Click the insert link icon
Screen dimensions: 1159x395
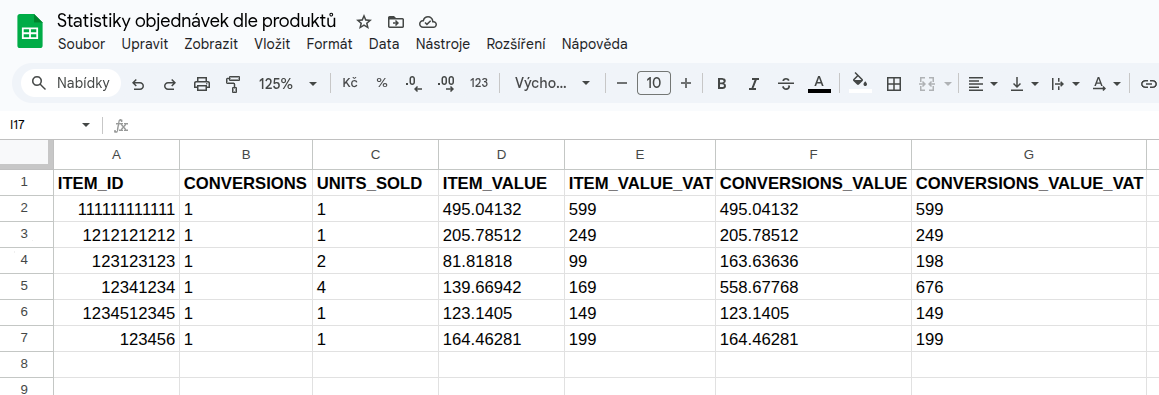click(1148, 84)
